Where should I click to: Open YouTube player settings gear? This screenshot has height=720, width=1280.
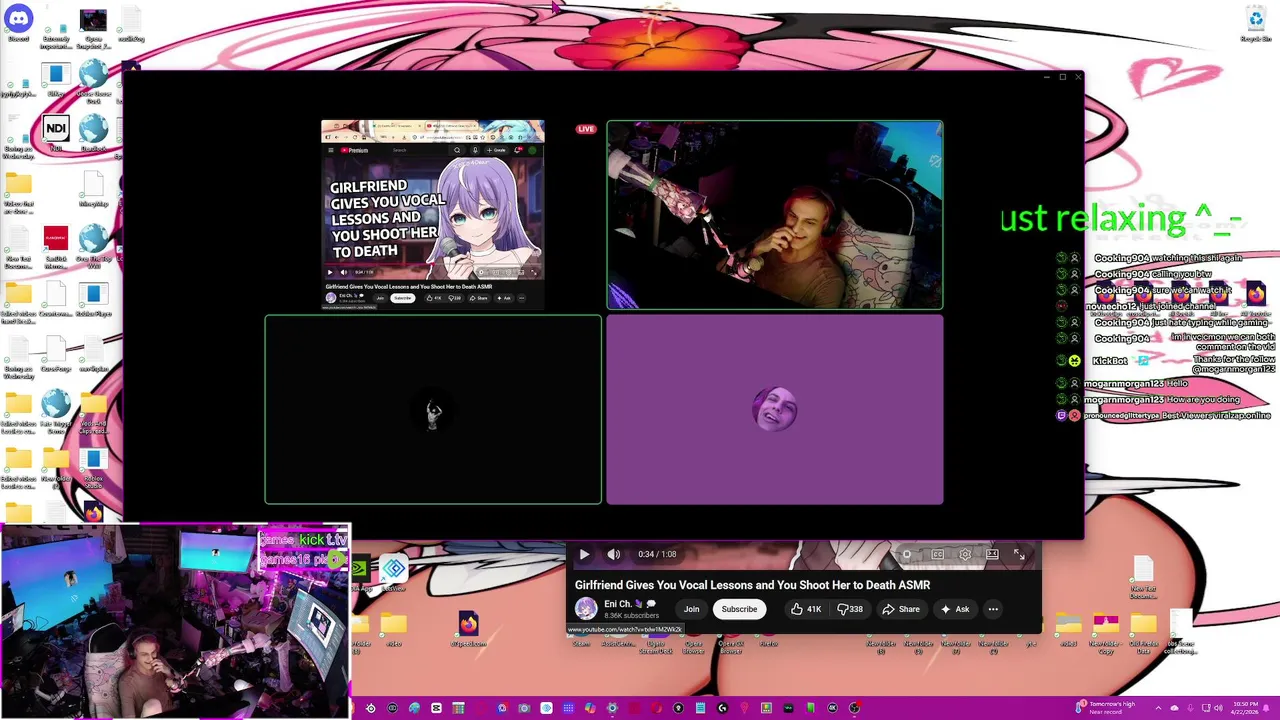tap(965, 554)
